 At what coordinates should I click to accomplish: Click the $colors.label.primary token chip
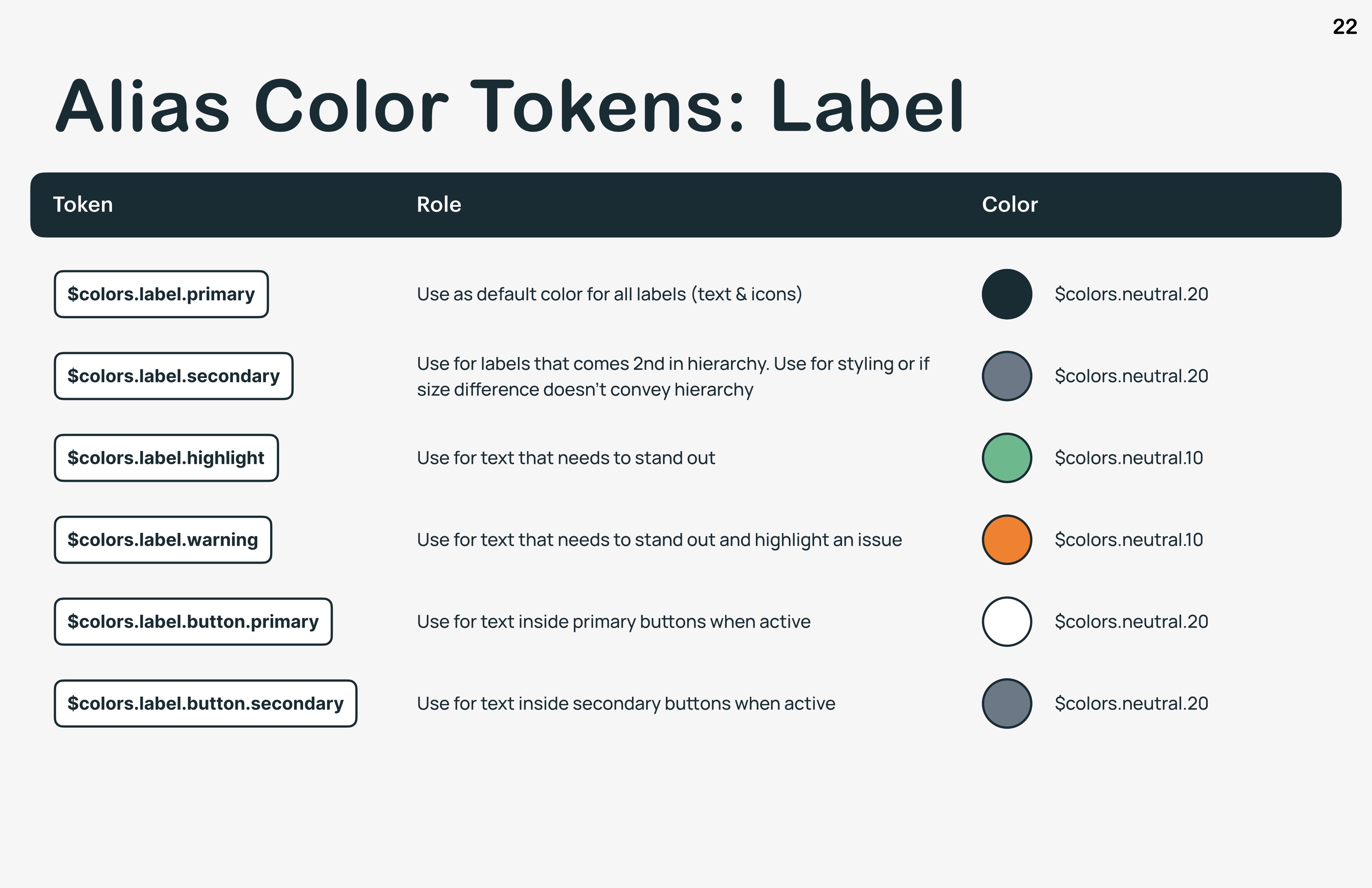(161, 294)
